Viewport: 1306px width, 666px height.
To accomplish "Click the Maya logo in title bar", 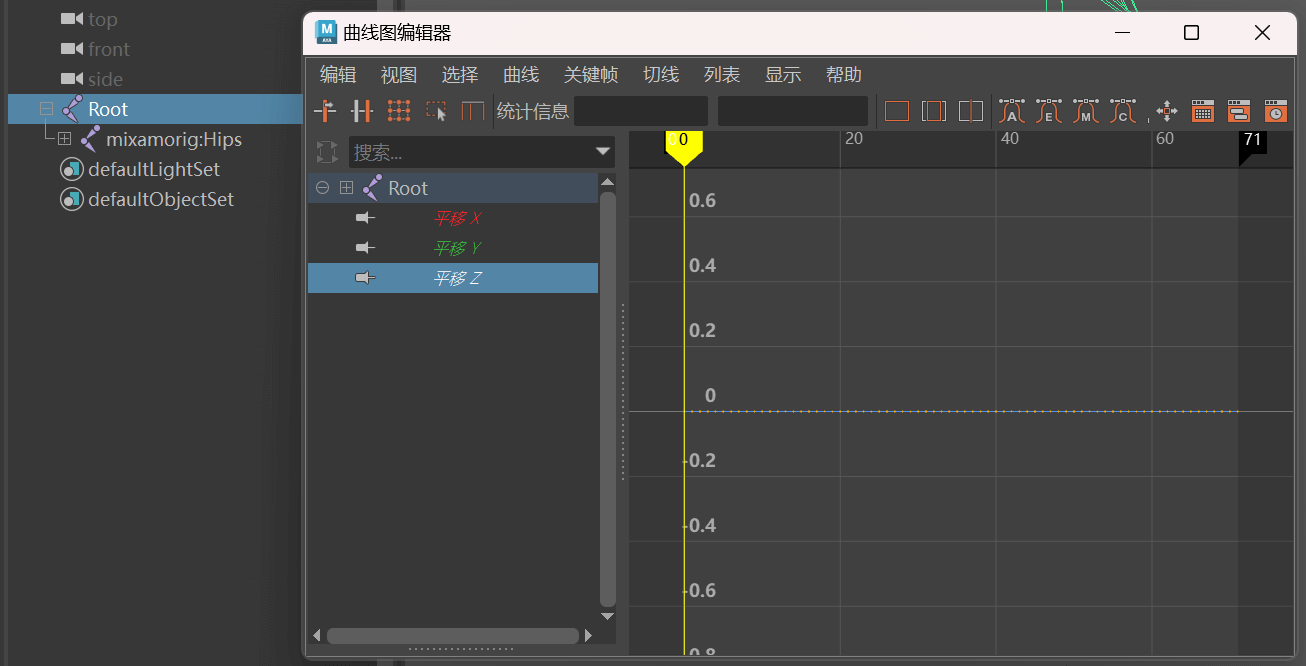I will (326, 32).
